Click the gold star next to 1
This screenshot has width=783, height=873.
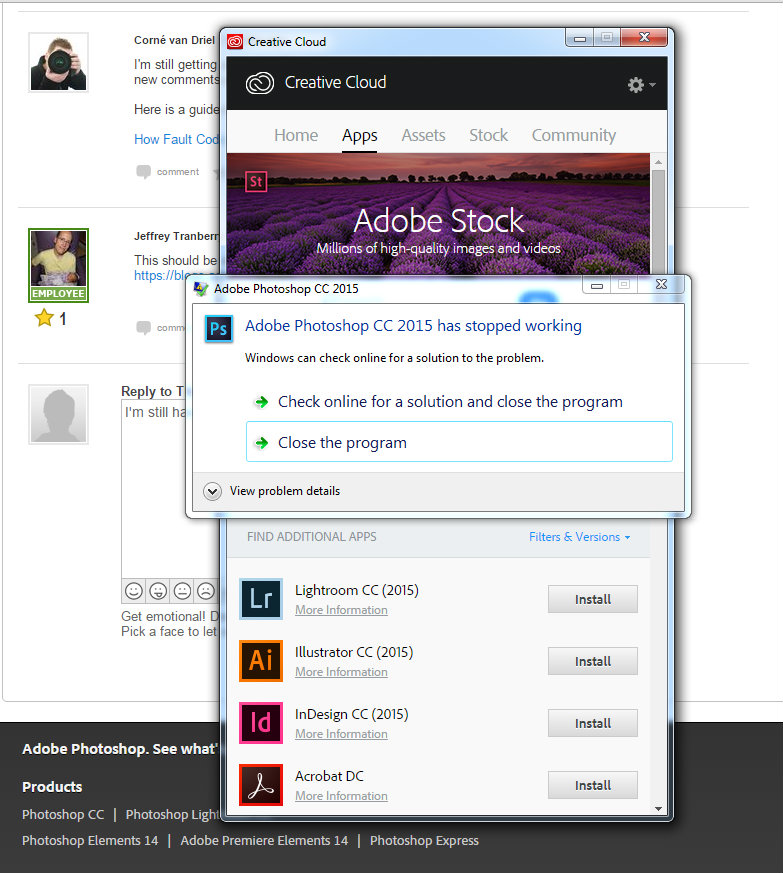[x=44, y=318]
